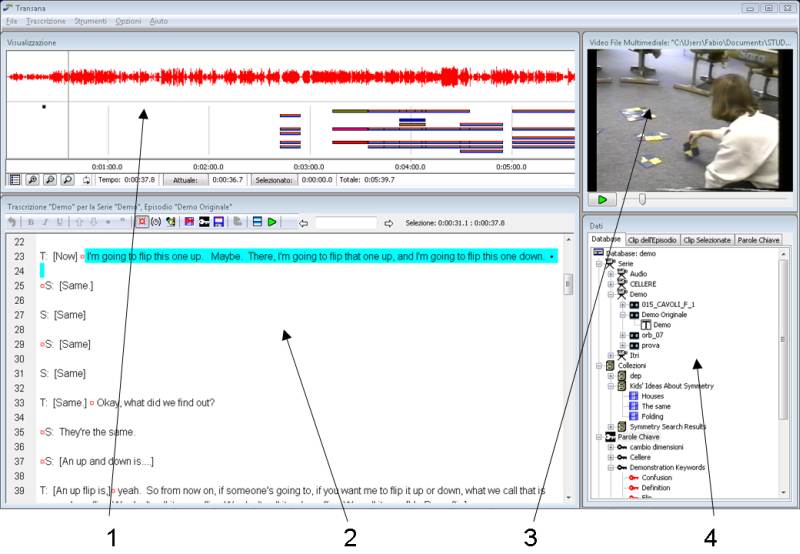This screenshot has width=800, height=554.
Task: Click the red audio waveform display
Action: click(x=291, y=77)
